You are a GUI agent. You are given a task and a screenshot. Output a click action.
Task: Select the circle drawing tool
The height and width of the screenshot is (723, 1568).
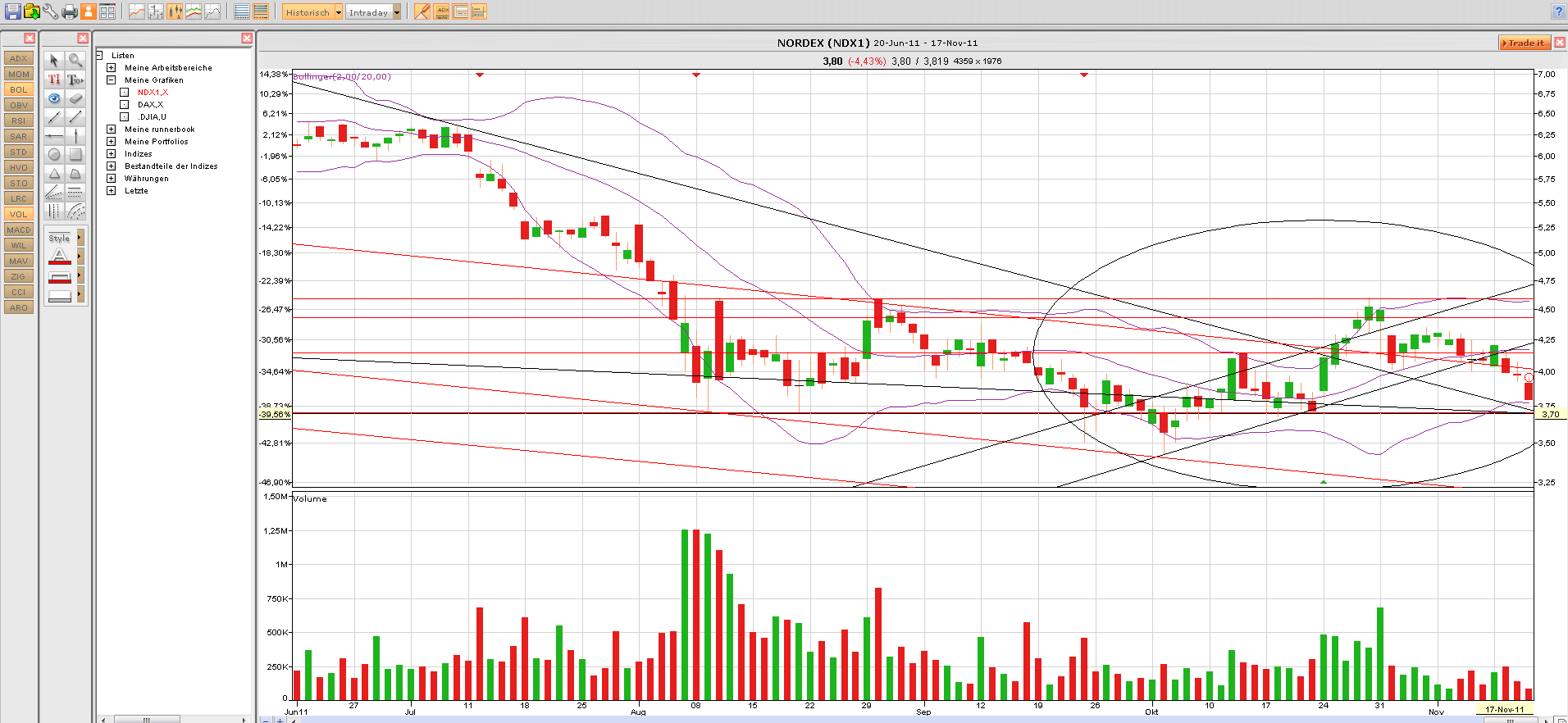(x=54, y=154)
